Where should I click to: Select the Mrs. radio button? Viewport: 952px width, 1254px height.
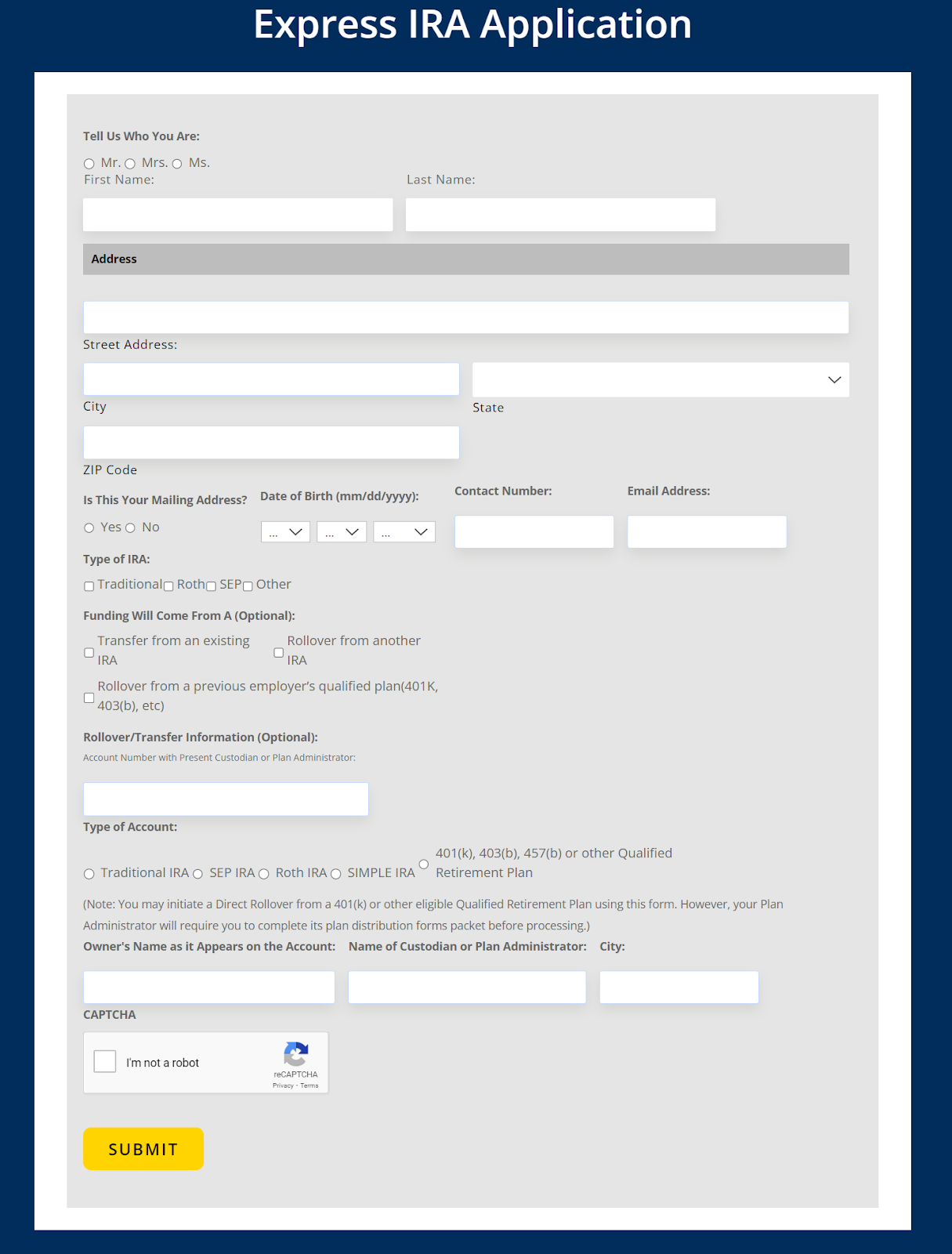tap(130, 164)
